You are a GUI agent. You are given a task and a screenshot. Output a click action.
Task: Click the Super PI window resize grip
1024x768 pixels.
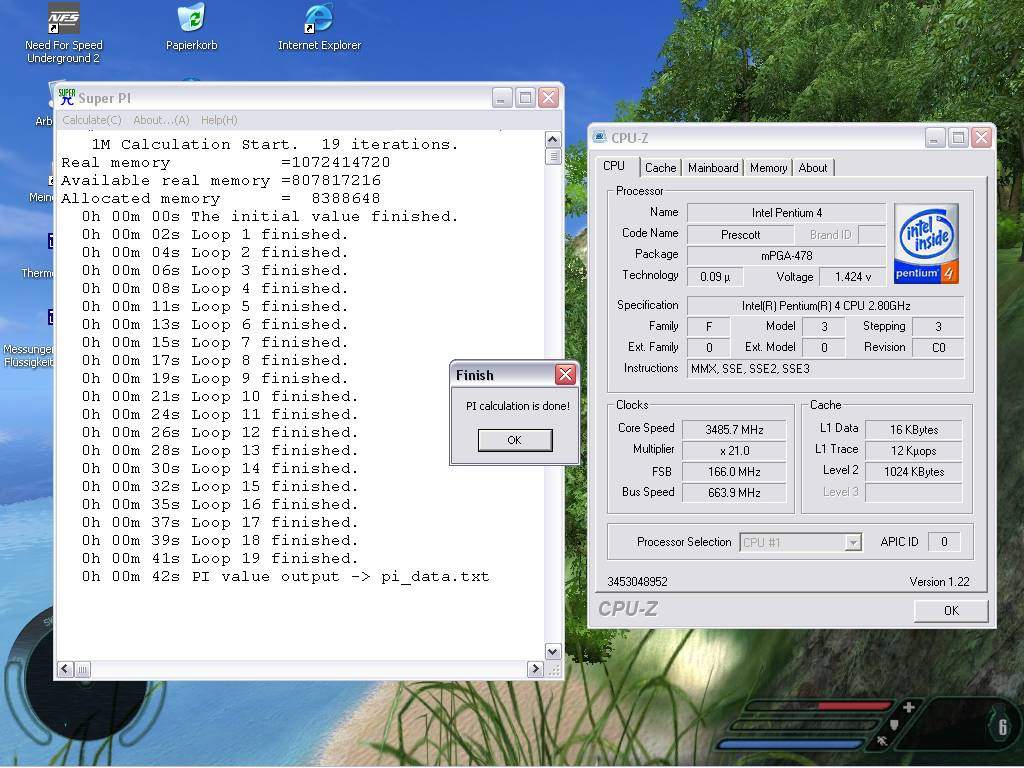(553, 669)
